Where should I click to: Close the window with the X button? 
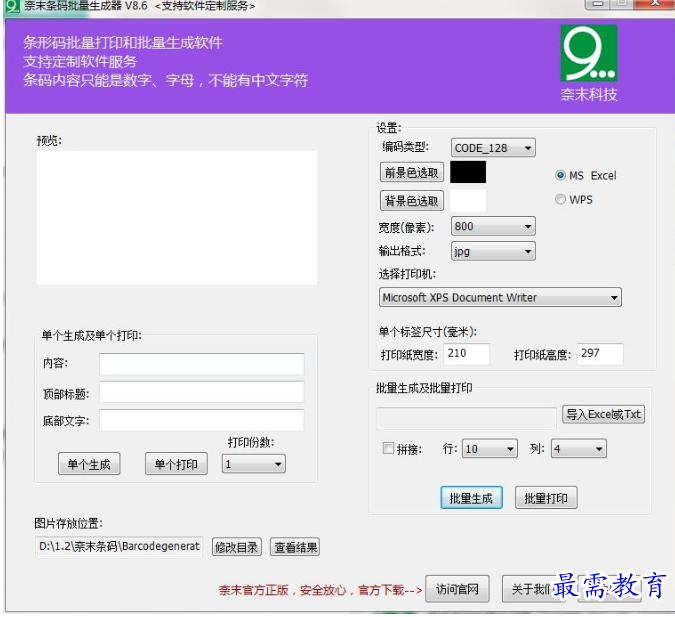(655, 3)
